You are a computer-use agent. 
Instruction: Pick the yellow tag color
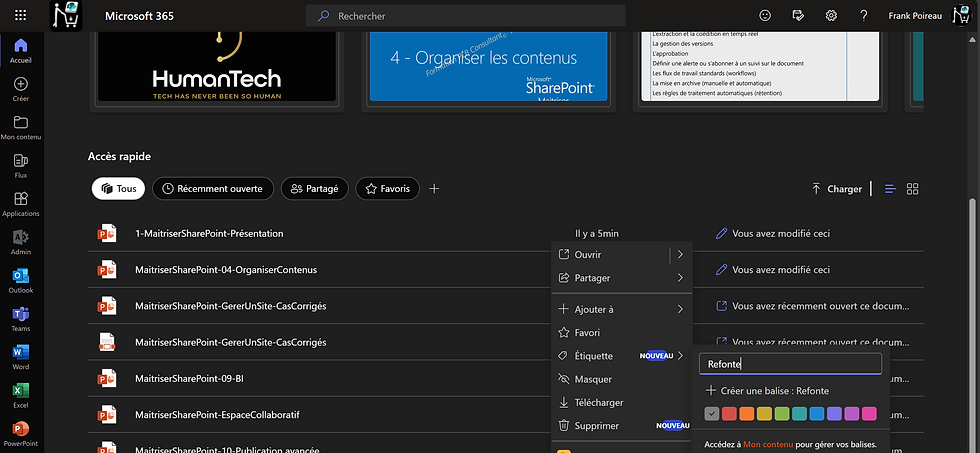tap(764, 414)
